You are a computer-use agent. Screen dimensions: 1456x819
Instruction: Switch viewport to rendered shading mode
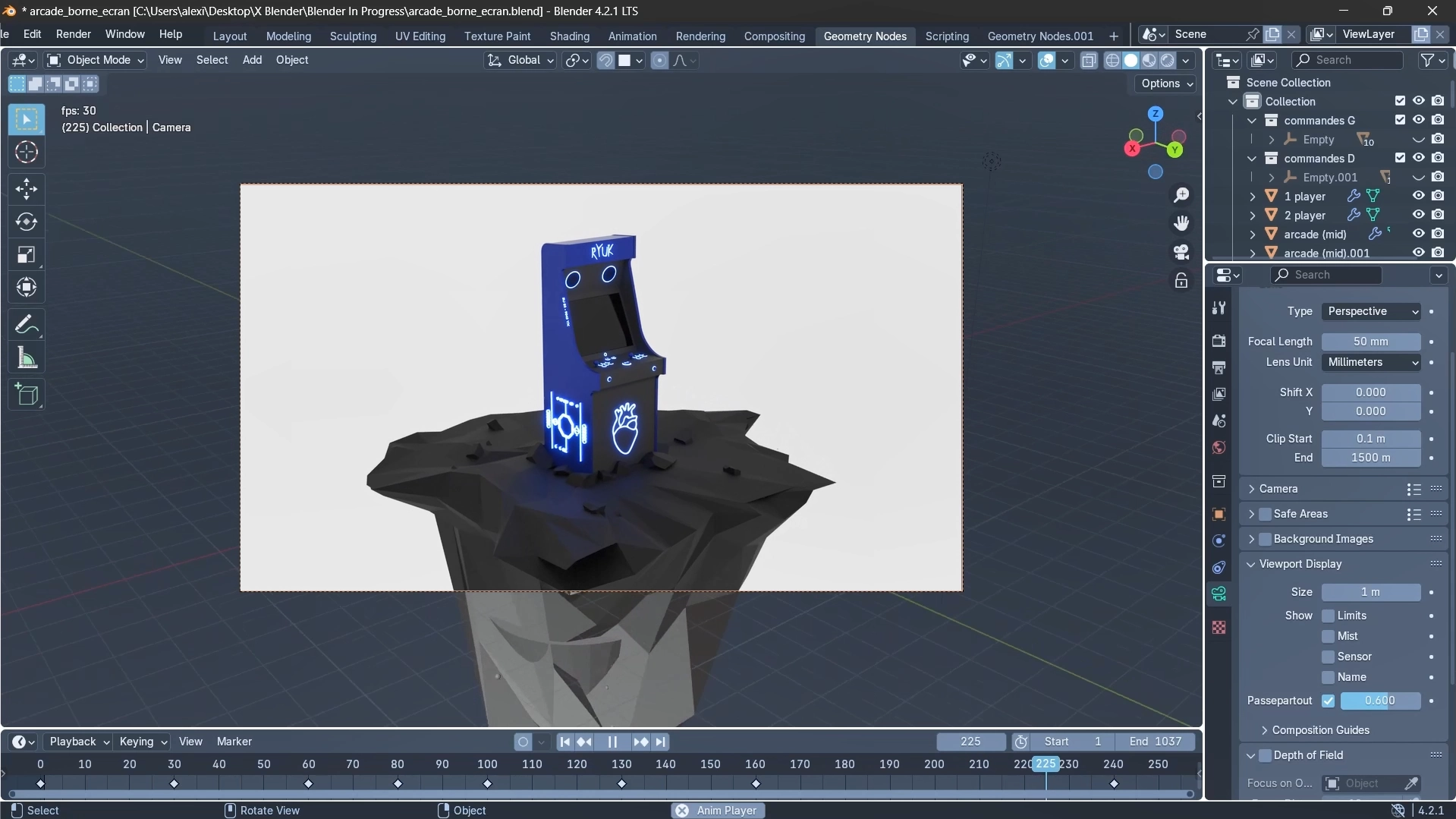point(1167,60)
